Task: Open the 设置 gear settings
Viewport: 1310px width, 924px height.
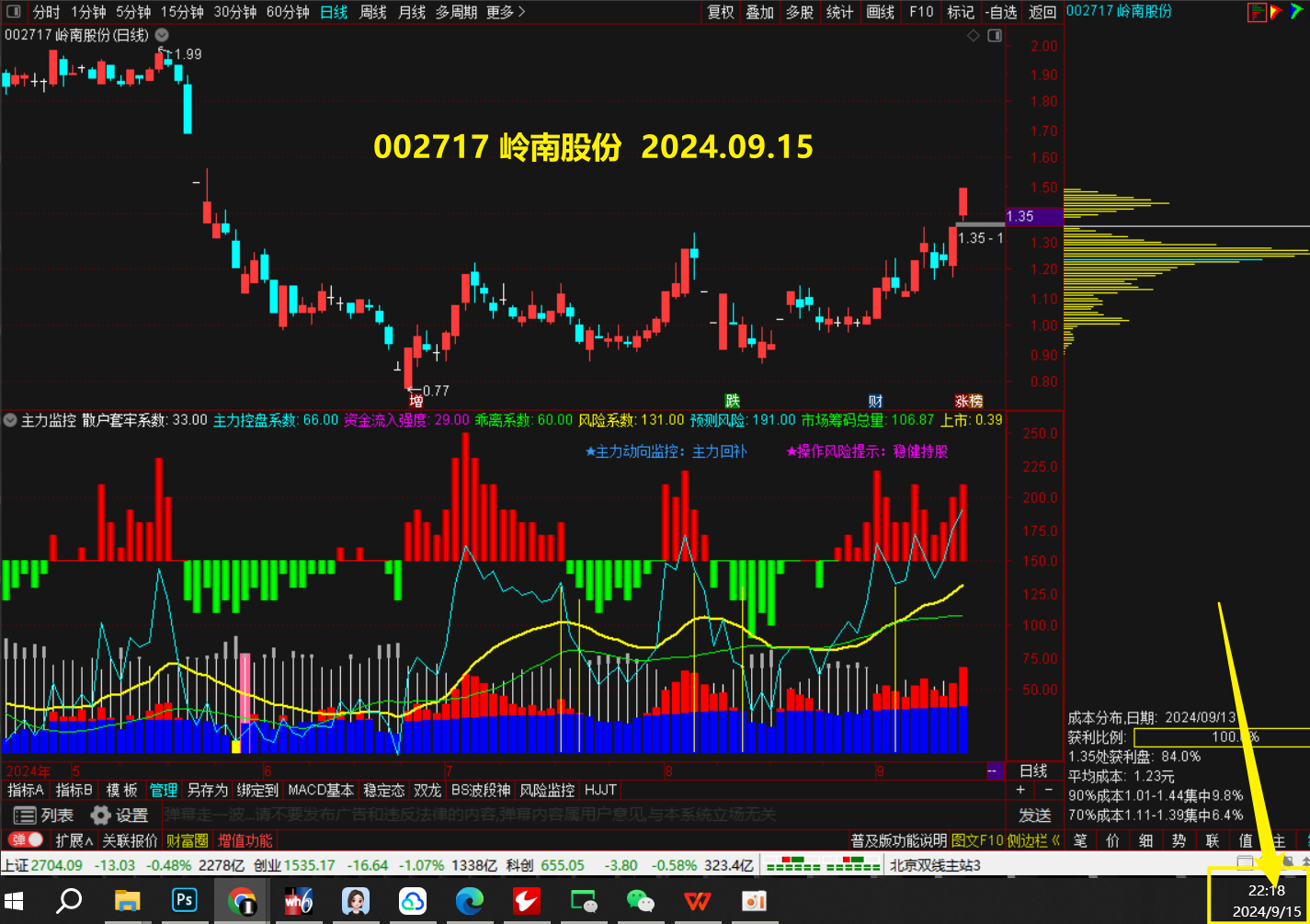Action: point(120,816)
